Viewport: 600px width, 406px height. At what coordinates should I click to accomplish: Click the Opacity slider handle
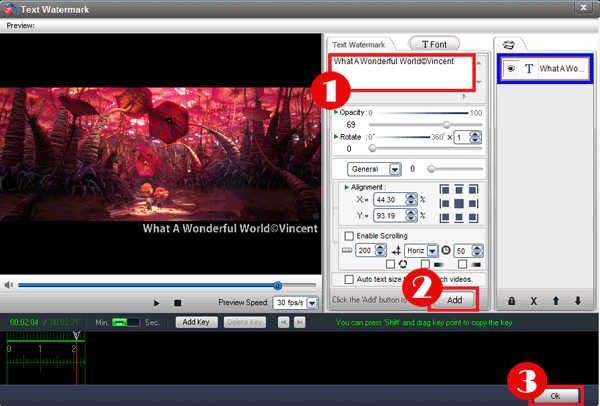[x=447, y=125]
